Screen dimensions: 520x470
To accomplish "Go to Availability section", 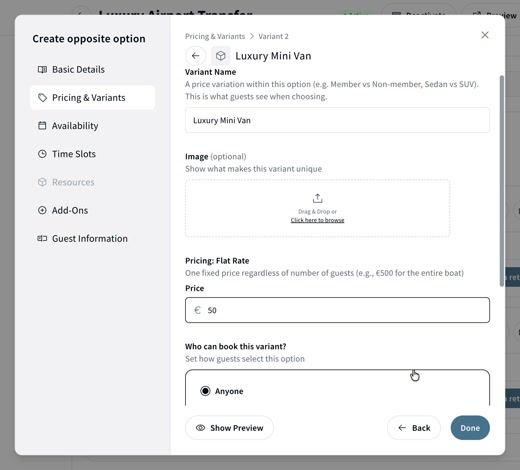I will pyautogui.click(x=93, y=126).
